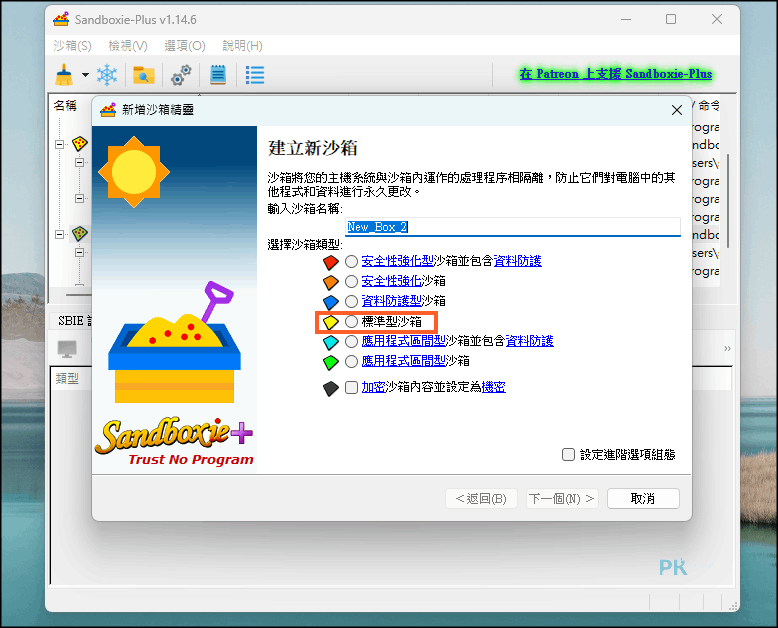Click the wizard dialog title icon

click(x=108, y=110)
